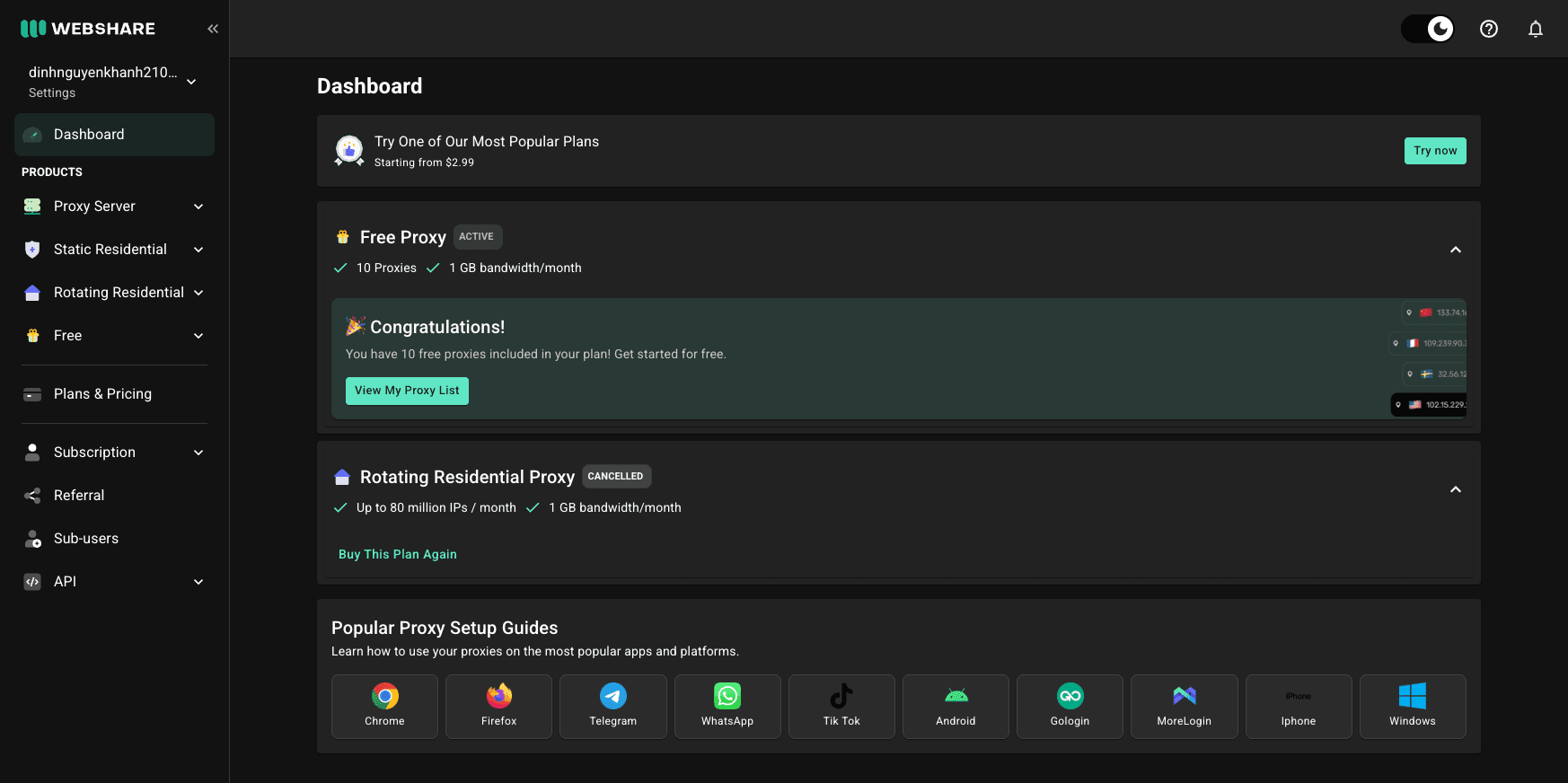This screenshot has height=783, width=1568.
Task: Open the Chrome setup guide
Action: point(384,707)
